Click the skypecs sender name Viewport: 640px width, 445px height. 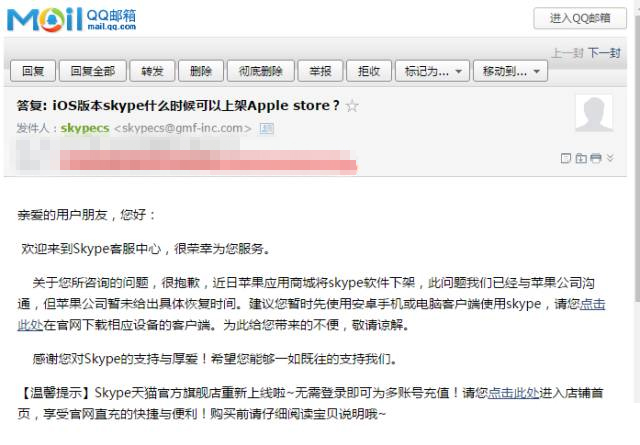(85, 128)
